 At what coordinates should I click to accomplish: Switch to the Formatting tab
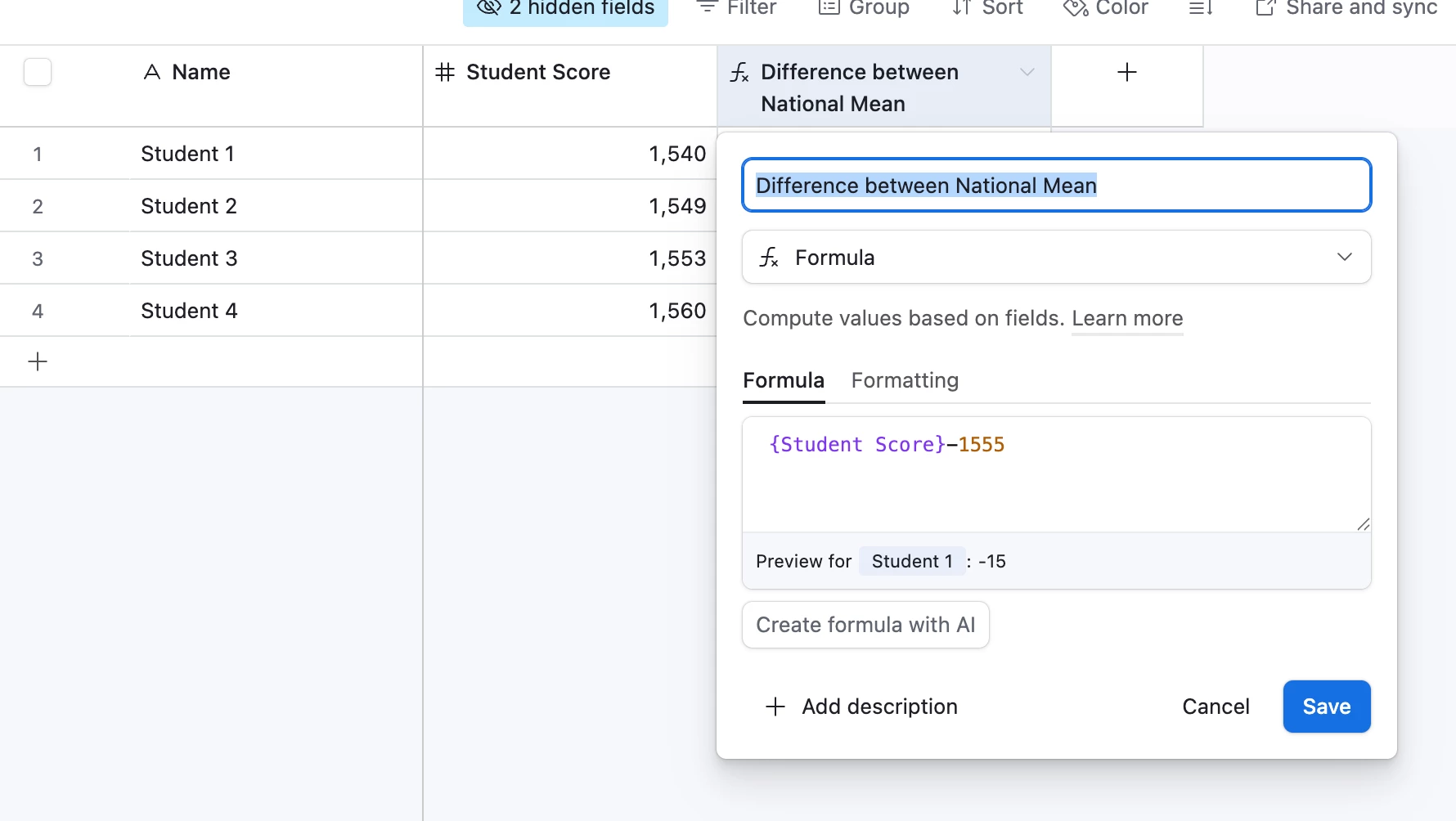tap(905, 380)
